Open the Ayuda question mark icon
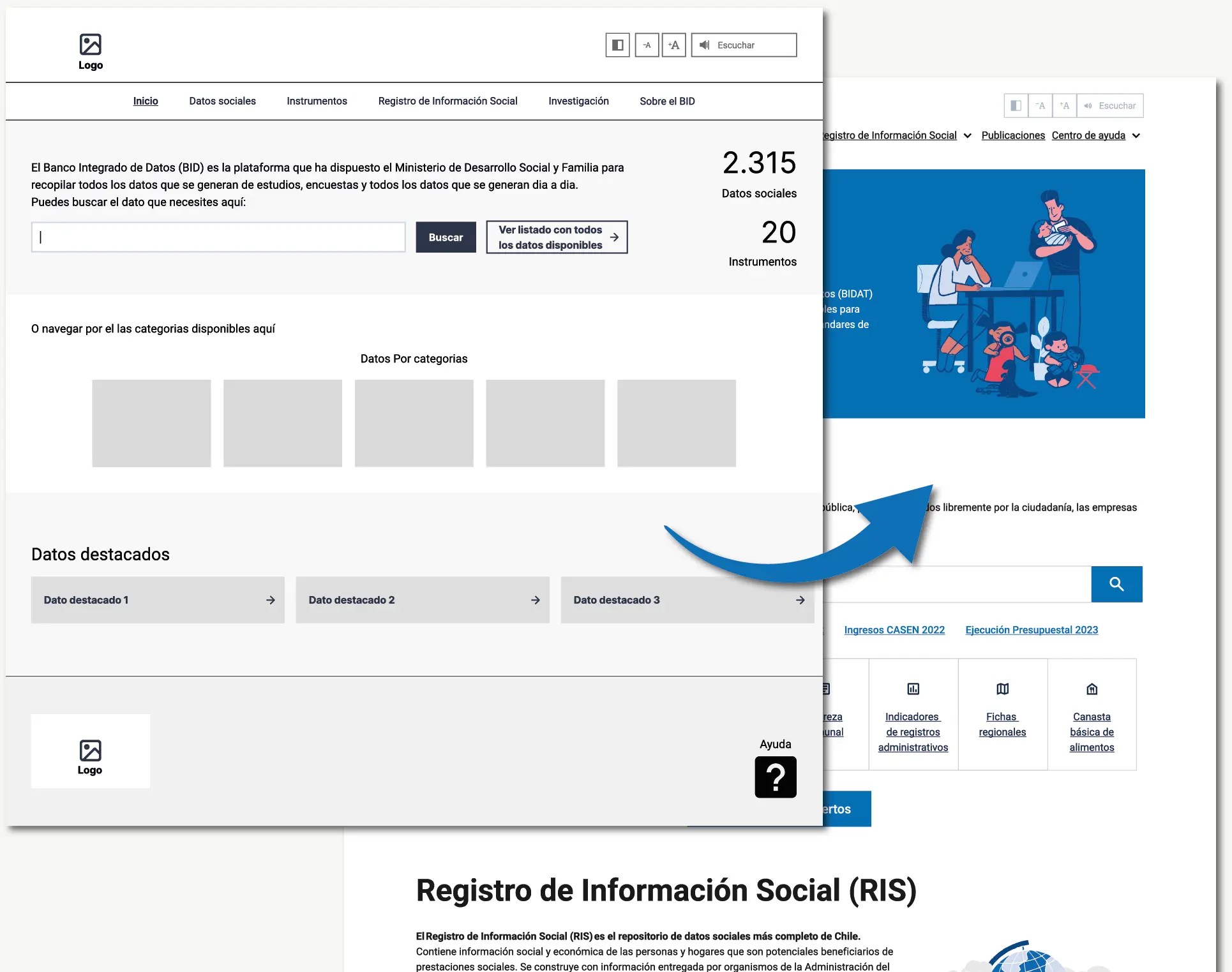The height and width of the screenshot is (972, 1232). tap(776, 777)
